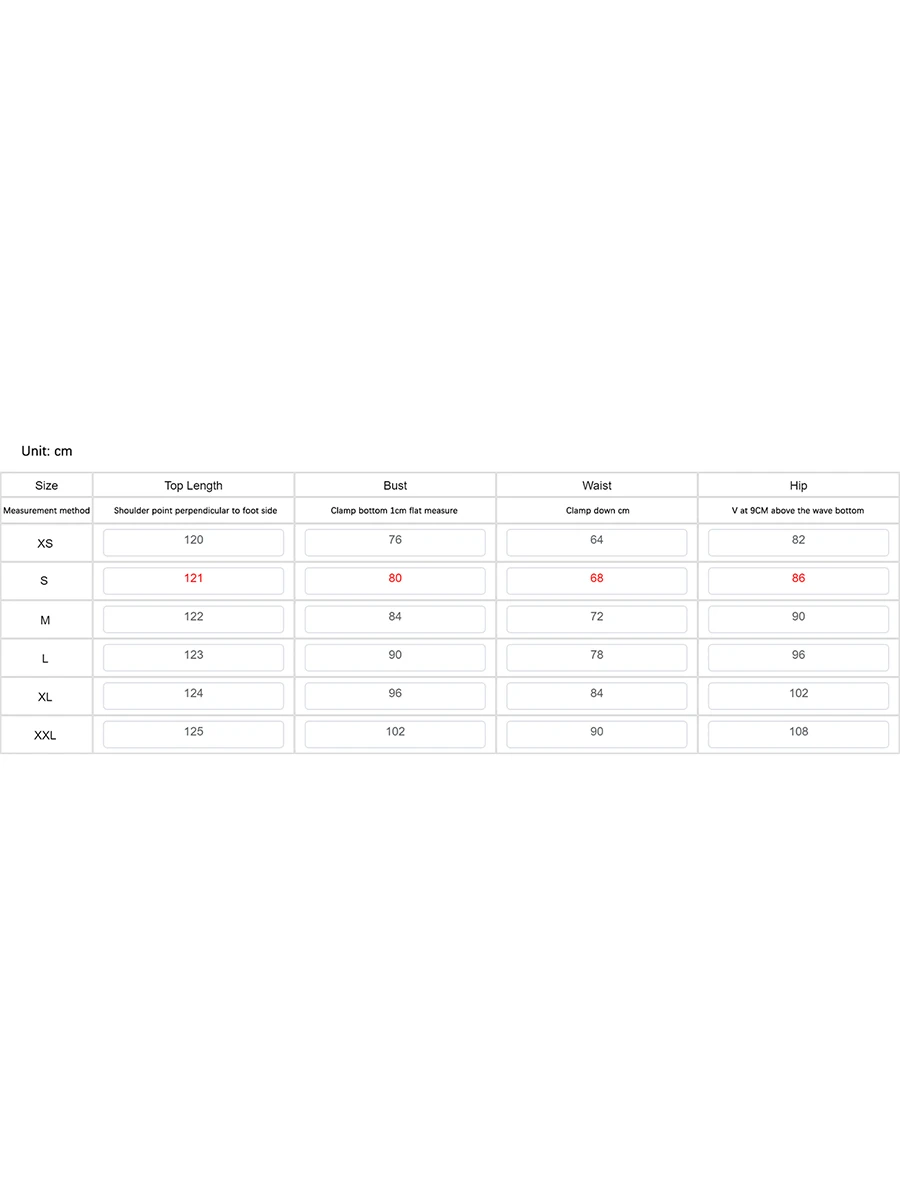Select the S Bust field showing 80
Screen dimensions: 900x1200
pyautogui.click(x=395, y=579)
